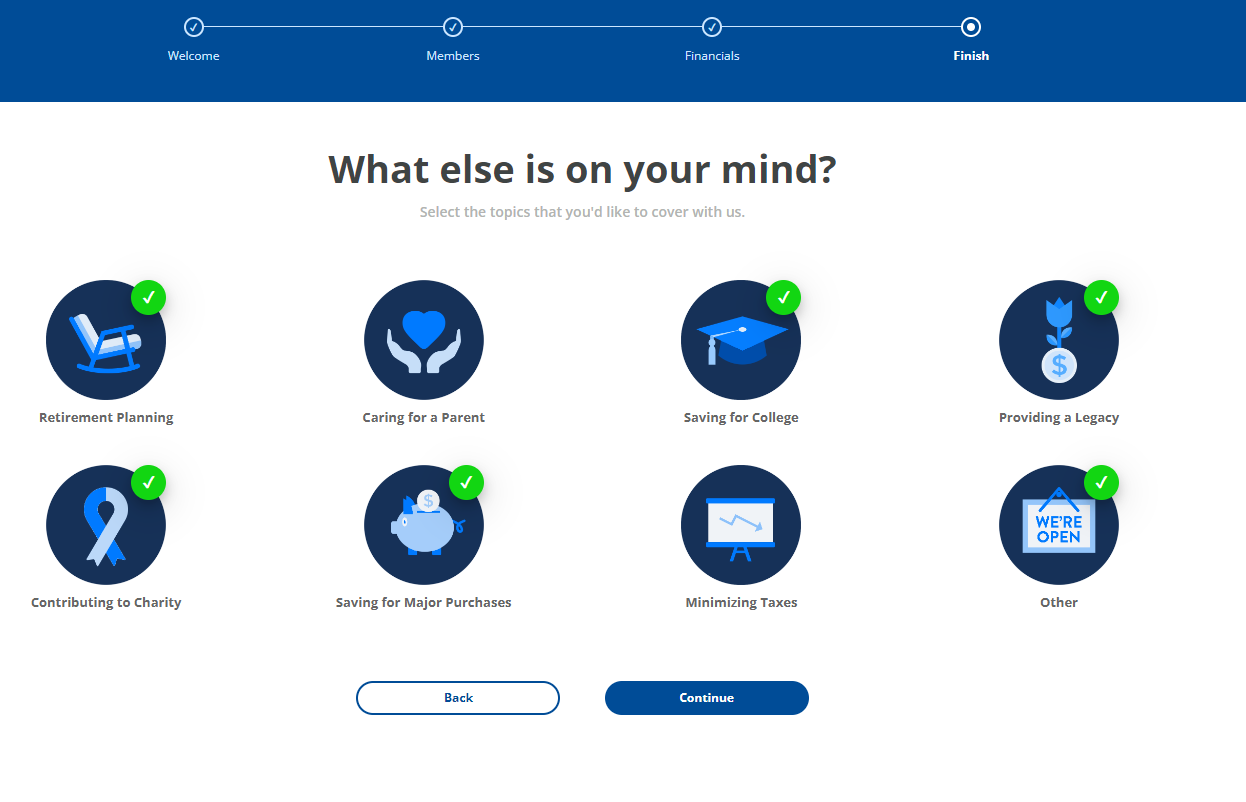Viewport: 1246px width, 802px height.
Task: Click the Saving for Major Purchases piggy bank
Action: tap(424, 524)
